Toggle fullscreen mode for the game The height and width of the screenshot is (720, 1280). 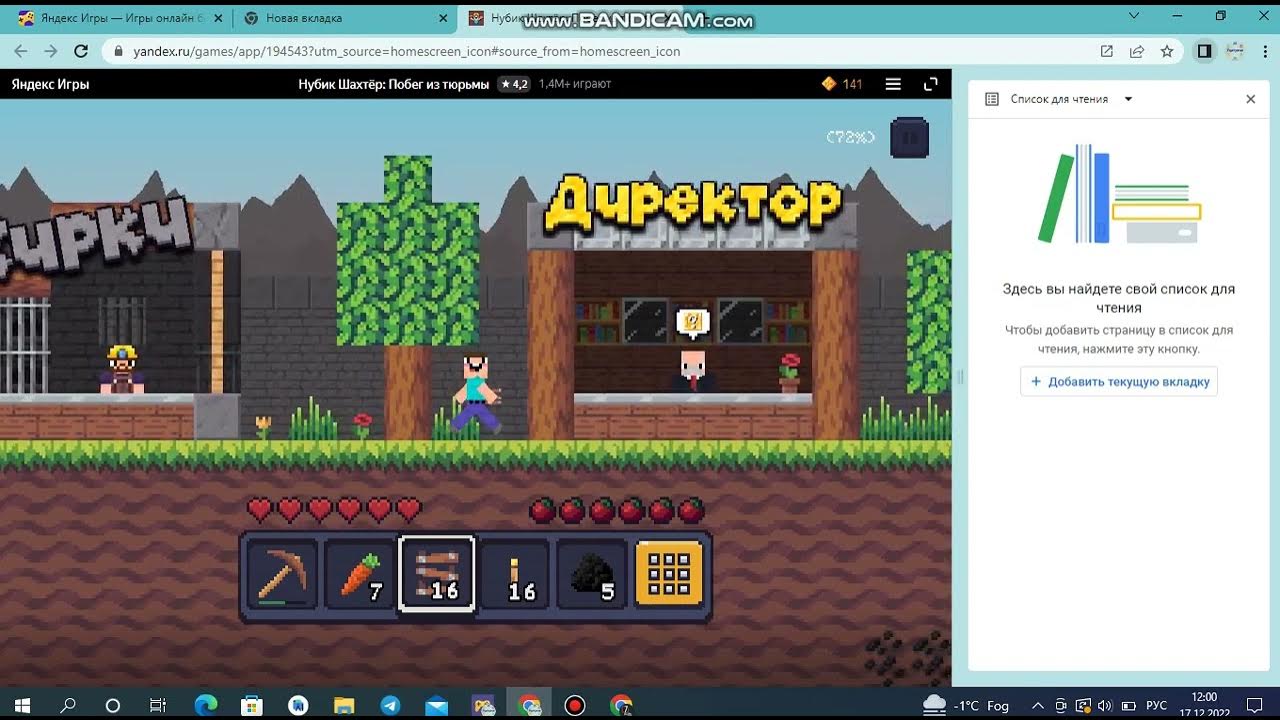[x=931, y=84]
